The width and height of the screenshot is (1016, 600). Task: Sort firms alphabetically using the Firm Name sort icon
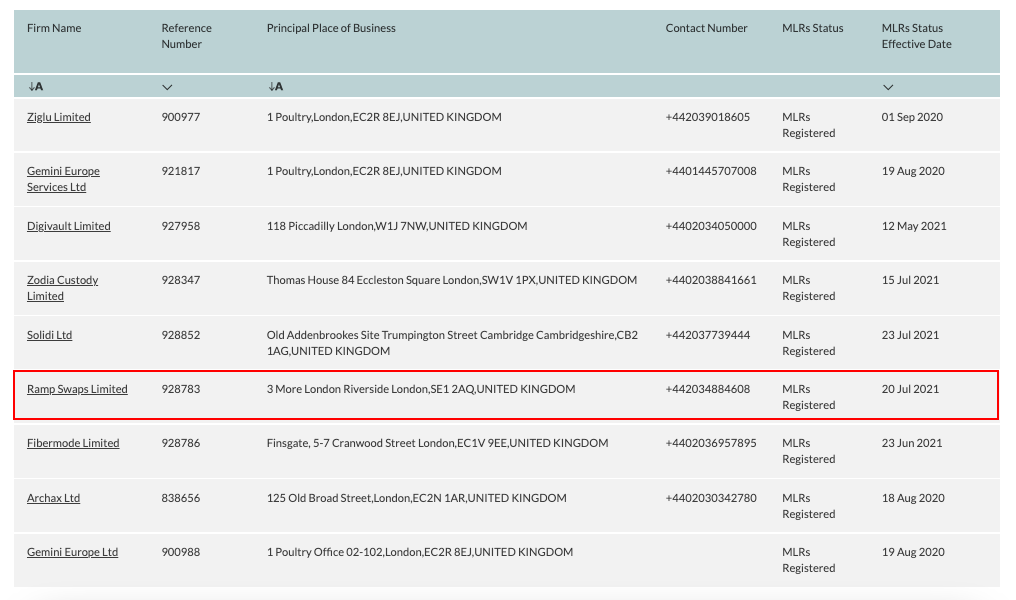[36, 87]
